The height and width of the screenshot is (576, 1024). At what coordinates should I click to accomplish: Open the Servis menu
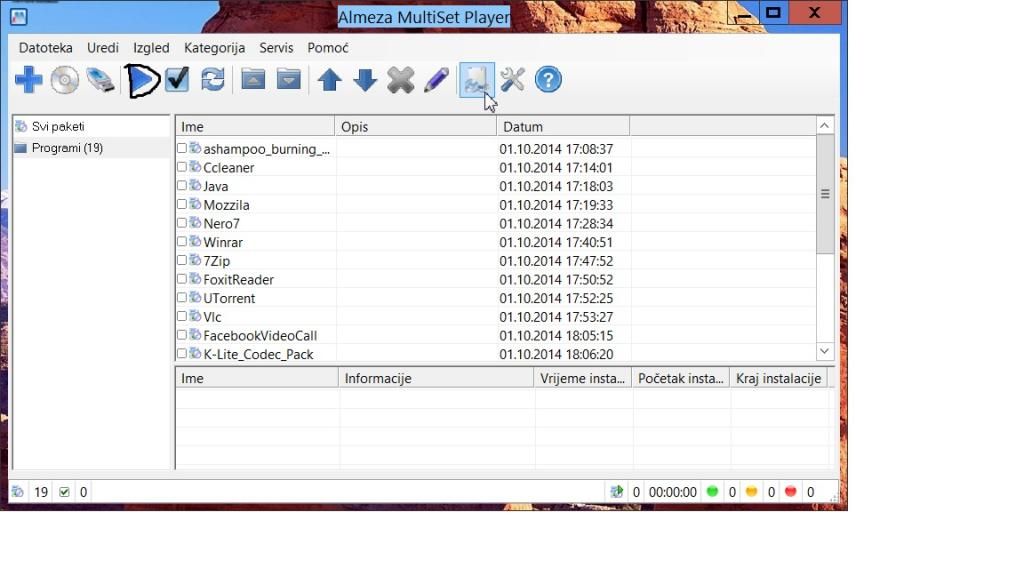[276, 48]
